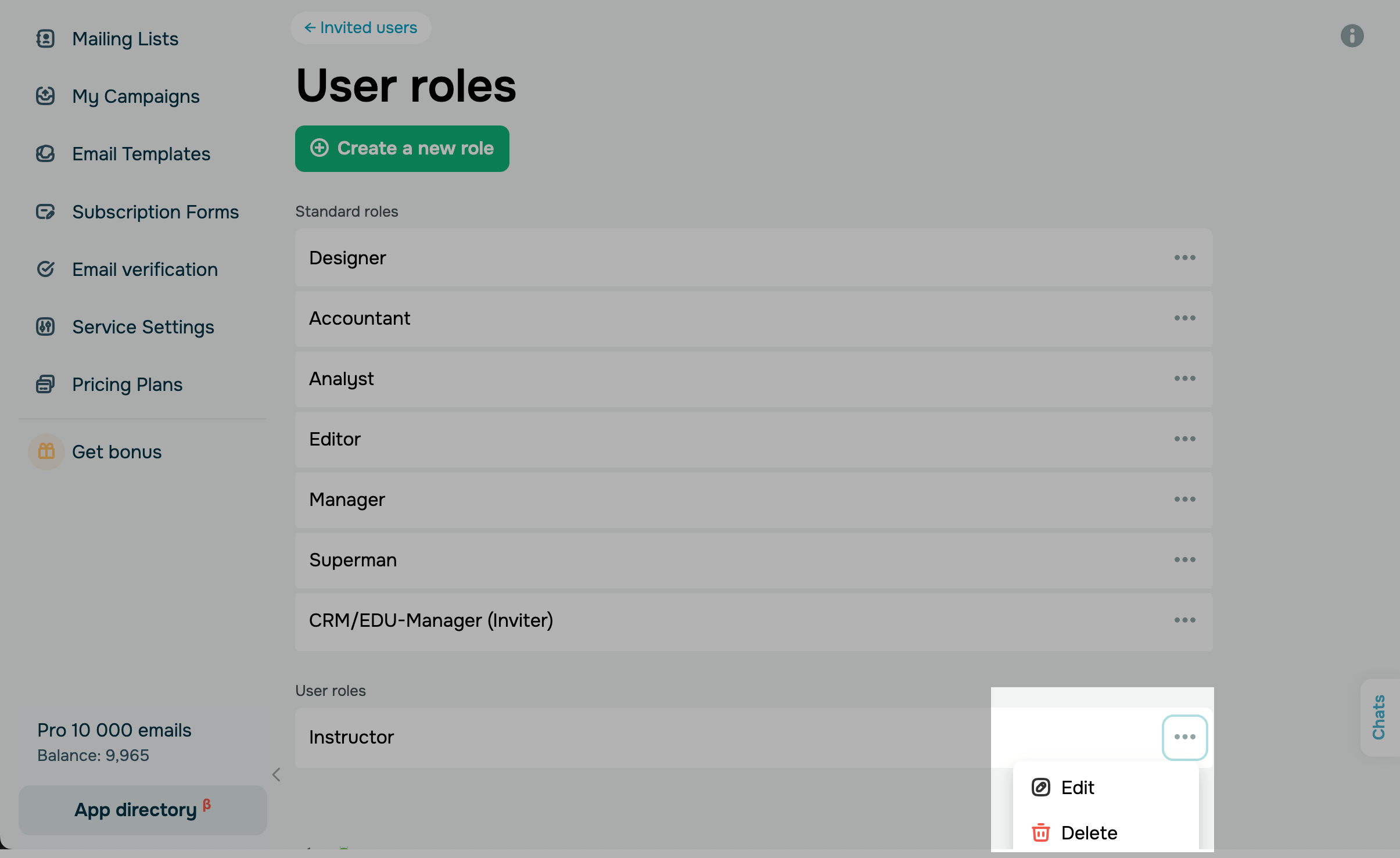Image resolution: width=1400 pixels, height=858 pixels.
Task: Choose Edit from the Instructor menu
Action: click(1077, 787)
